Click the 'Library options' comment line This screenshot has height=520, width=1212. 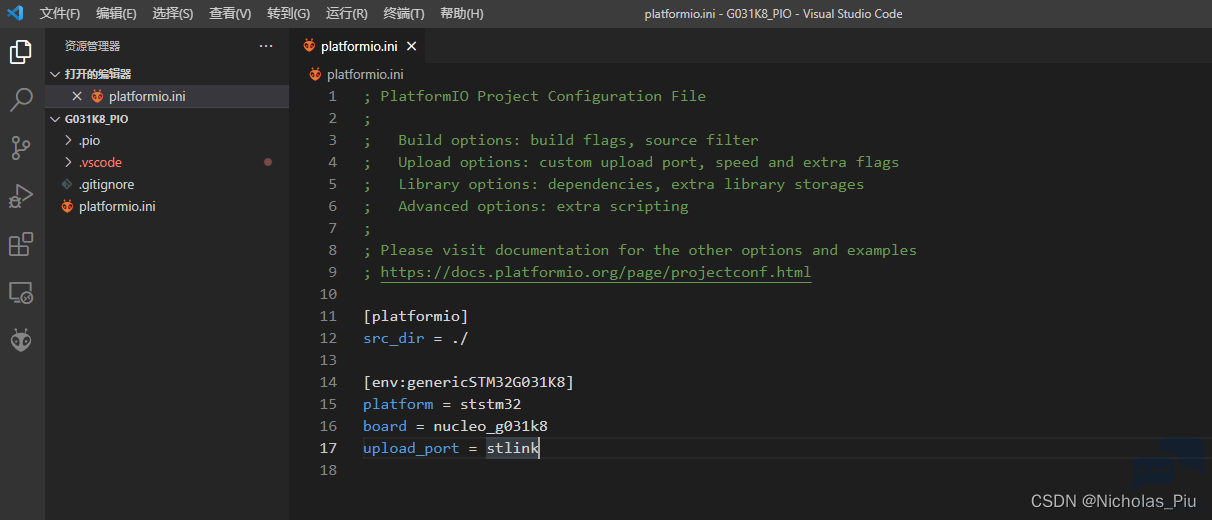click(613, 184)
